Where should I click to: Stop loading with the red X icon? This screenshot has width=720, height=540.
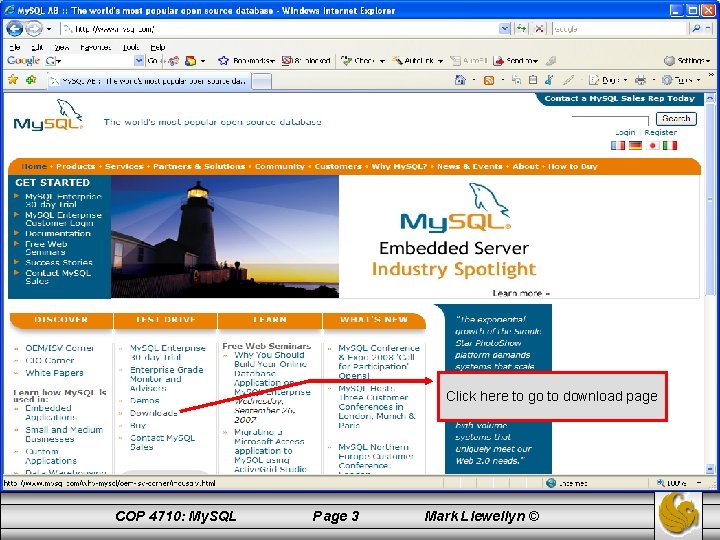tap(539, 29)
